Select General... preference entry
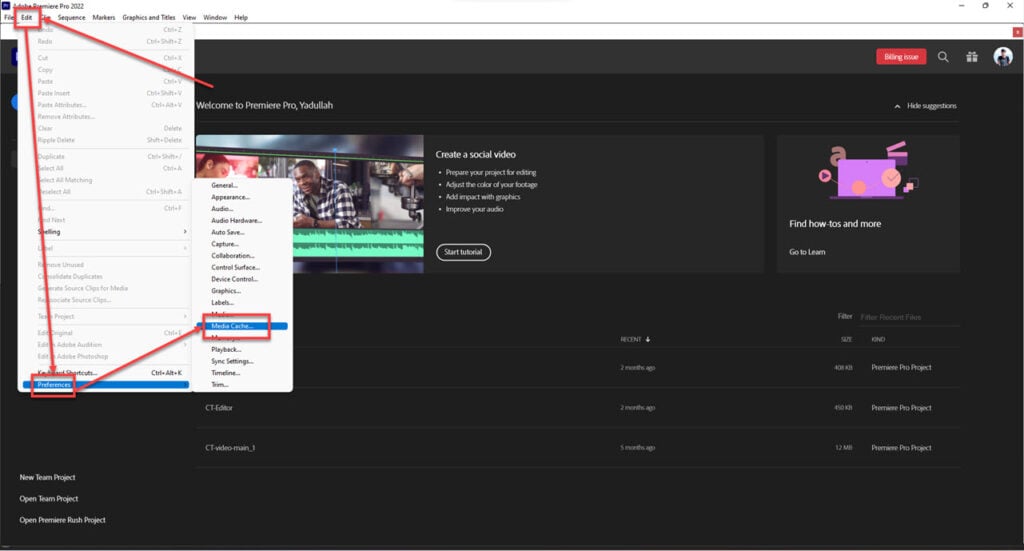This screenshot has height=551, width=1024. click(x=224, y=185)
